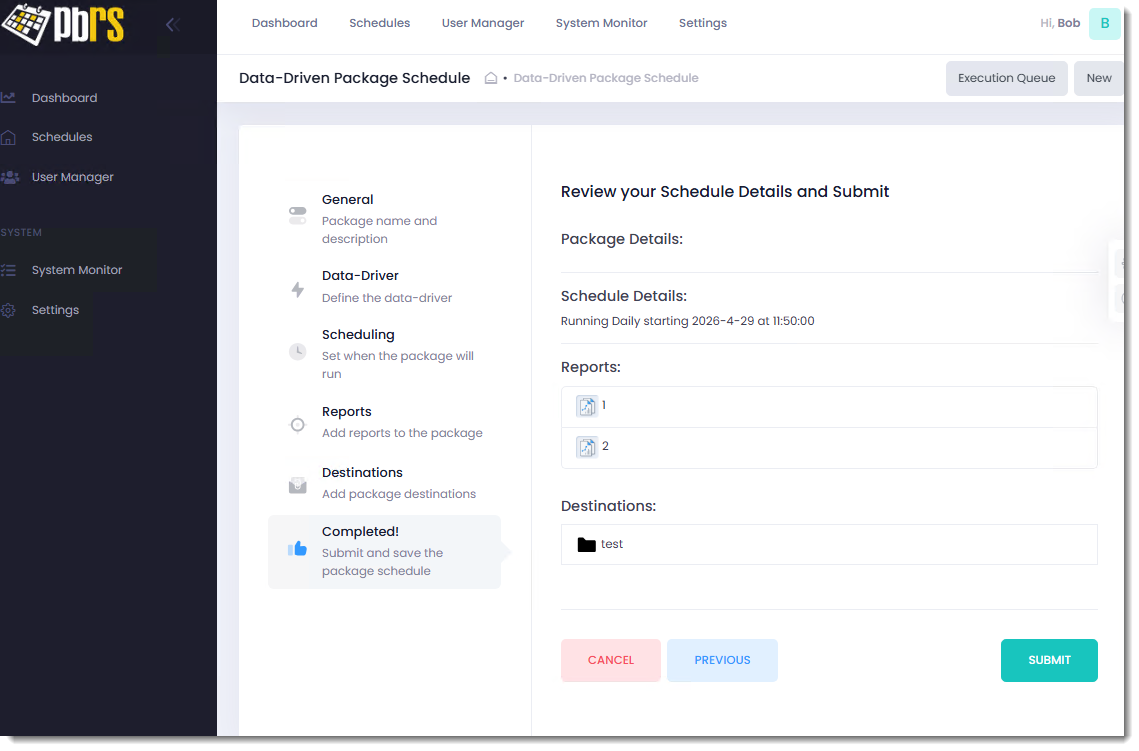Click the report icon beside report 1
Screen dimensions: 1139x751
[587, 406]
